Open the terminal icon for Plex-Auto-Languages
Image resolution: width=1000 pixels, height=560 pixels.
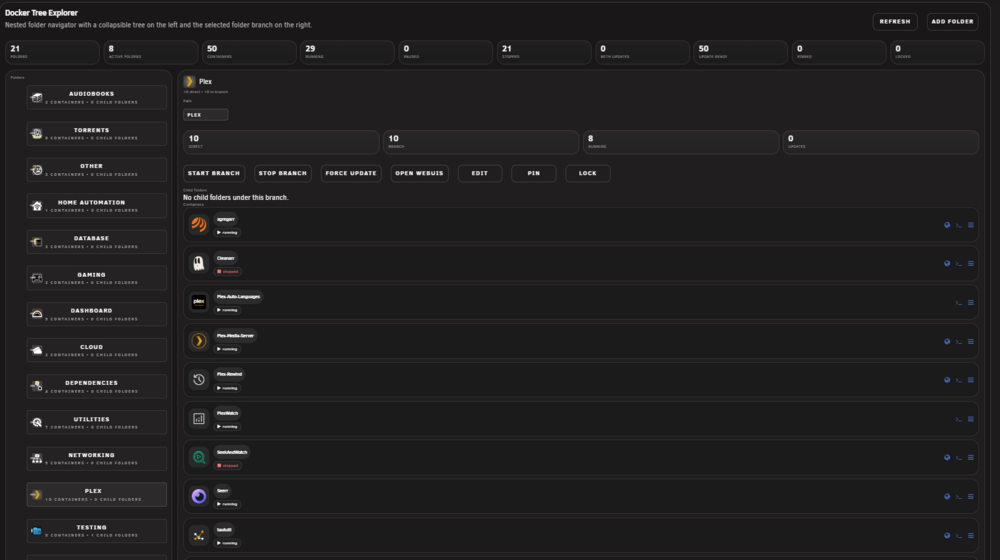click(x=959, y=302)
